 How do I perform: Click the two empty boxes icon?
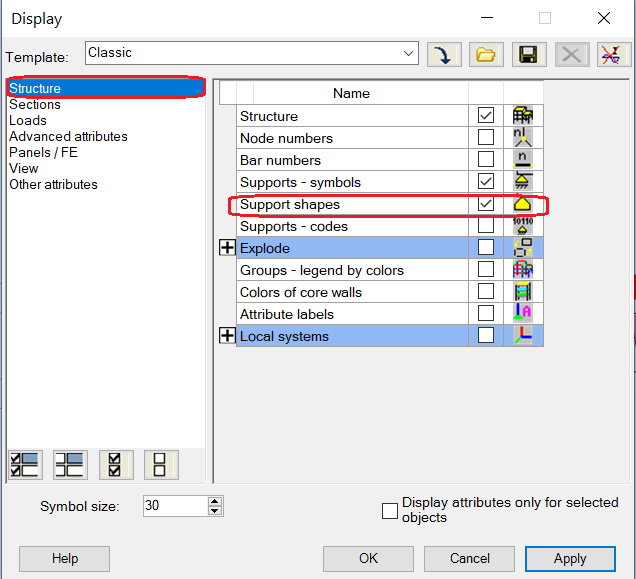coord(161,465)
